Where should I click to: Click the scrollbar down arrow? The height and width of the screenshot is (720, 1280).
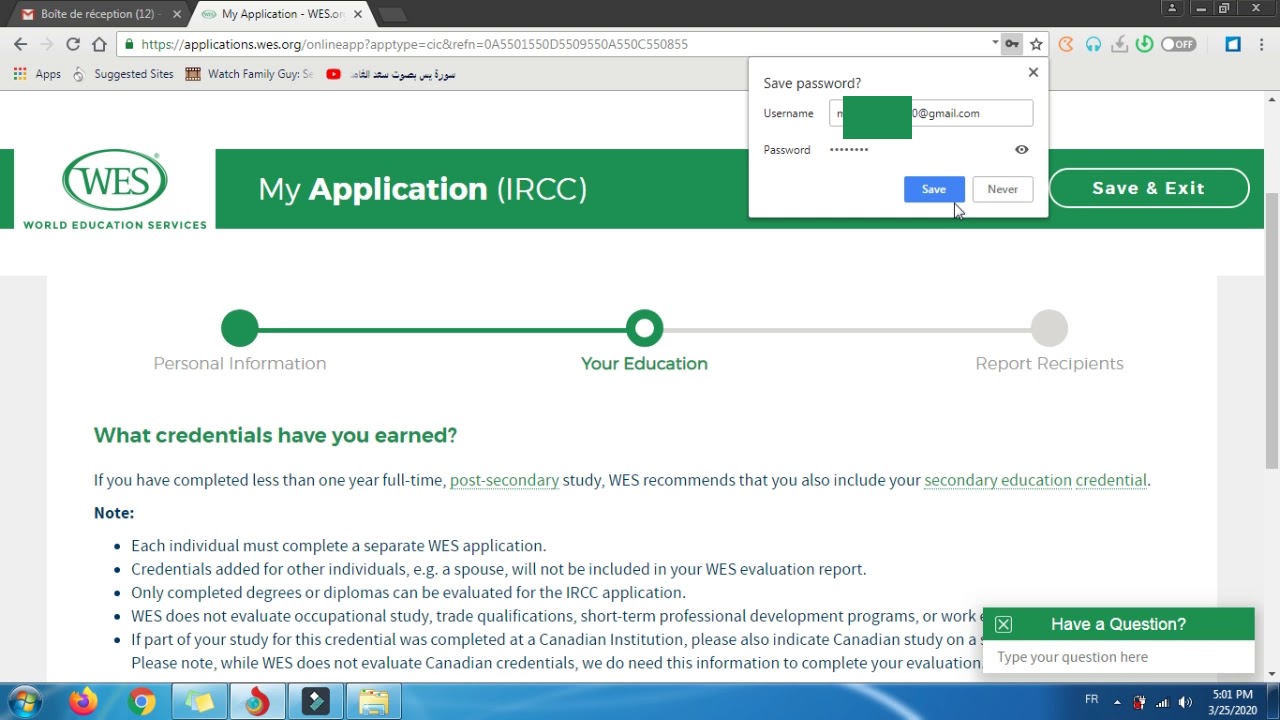(1272, 674)
